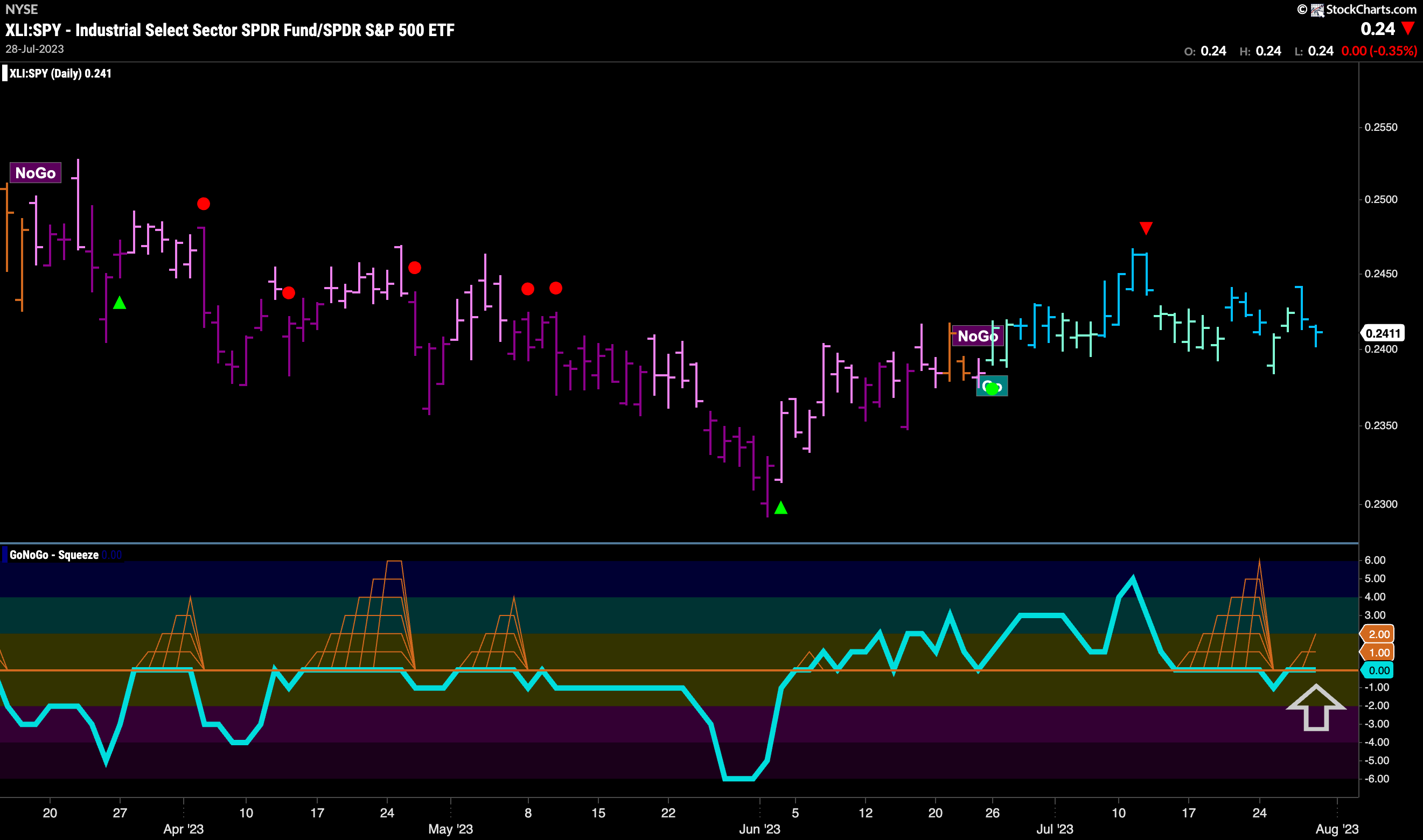The width and height of the screenshot is (1423, 840).
Task: Click the 0.2411 current price tag
Action: tap(1383, 333)
